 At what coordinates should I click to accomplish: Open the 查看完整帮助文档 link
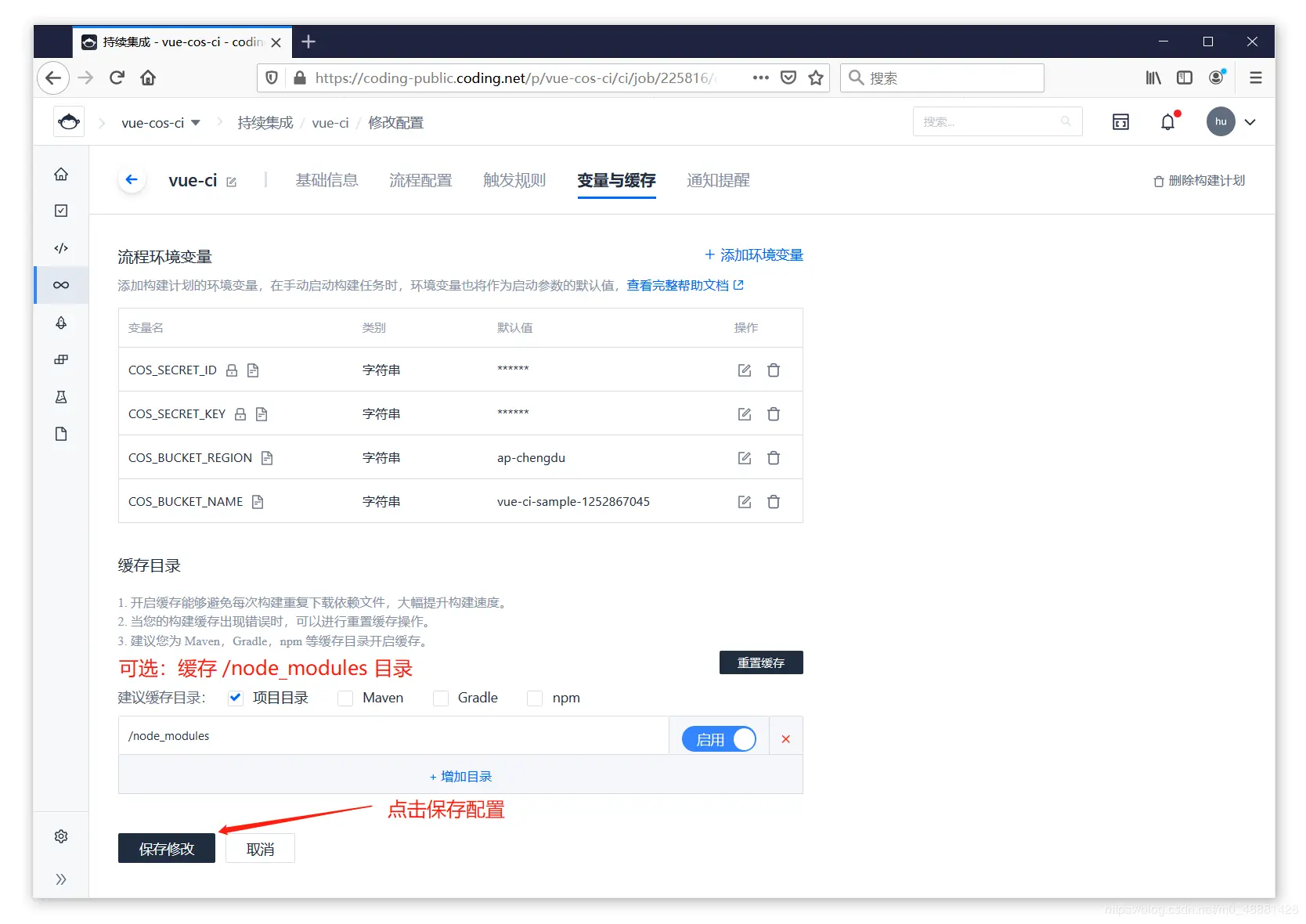(x=678, y=285)
